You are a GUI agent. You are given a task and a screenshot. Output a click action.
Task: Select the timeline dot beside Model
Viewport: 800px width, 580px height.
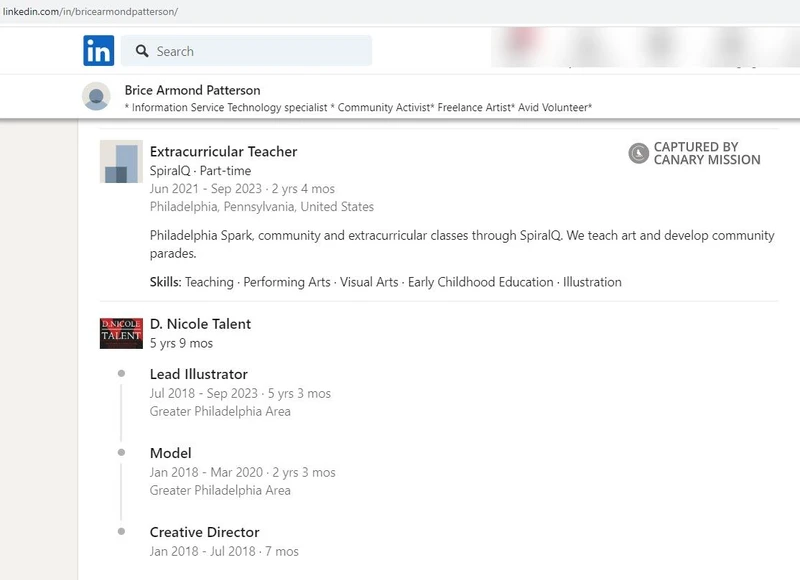(x=122, y=452)
